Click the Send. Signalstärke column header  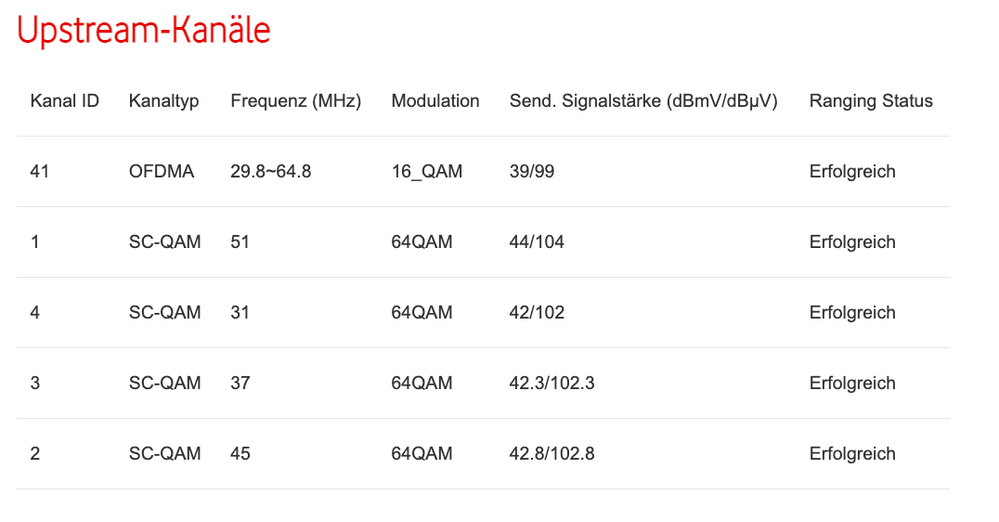643,101
